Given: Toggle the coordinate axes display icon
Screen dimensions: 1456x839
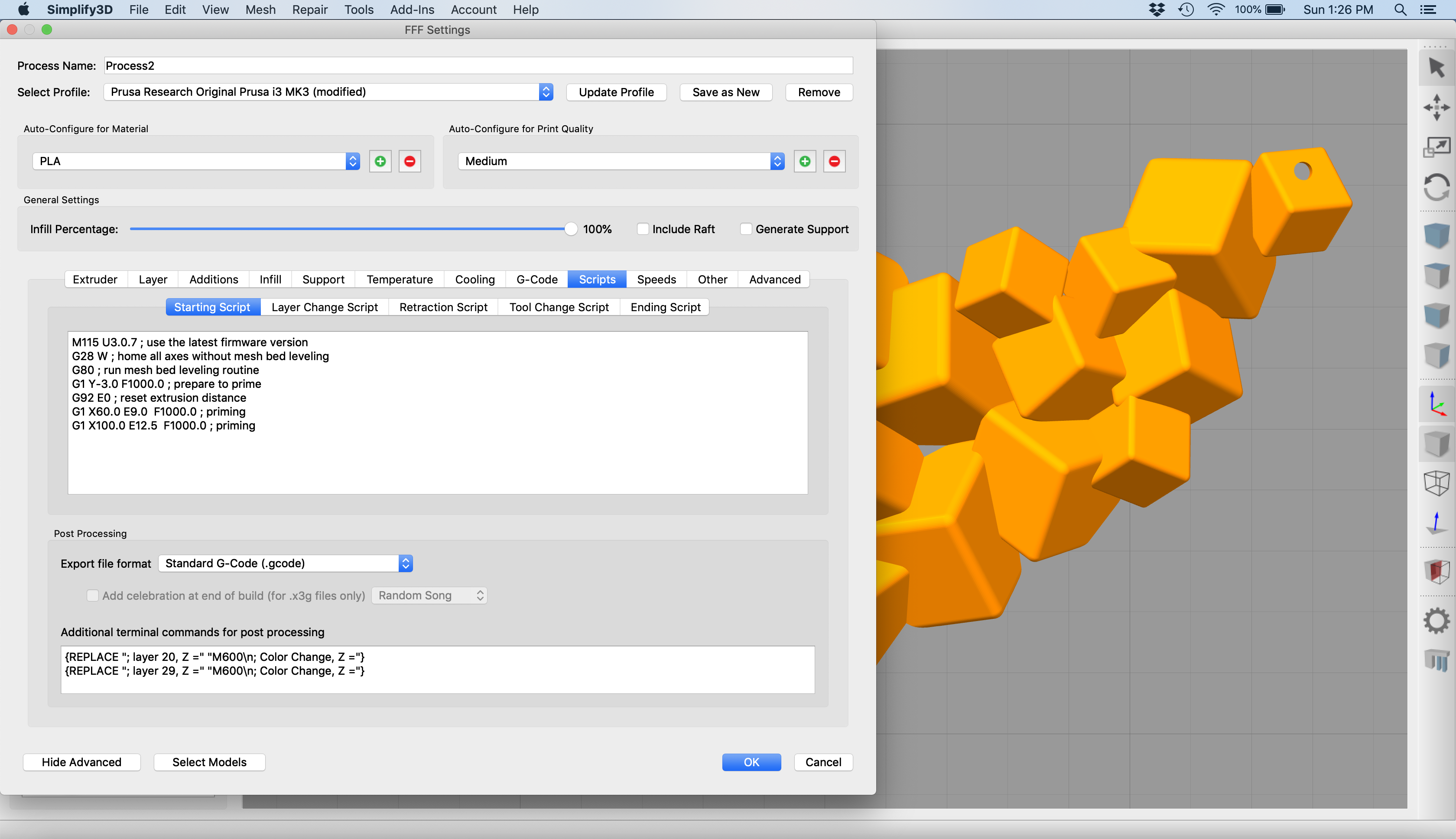Looking at the screenshot, I should [1436, 403].
